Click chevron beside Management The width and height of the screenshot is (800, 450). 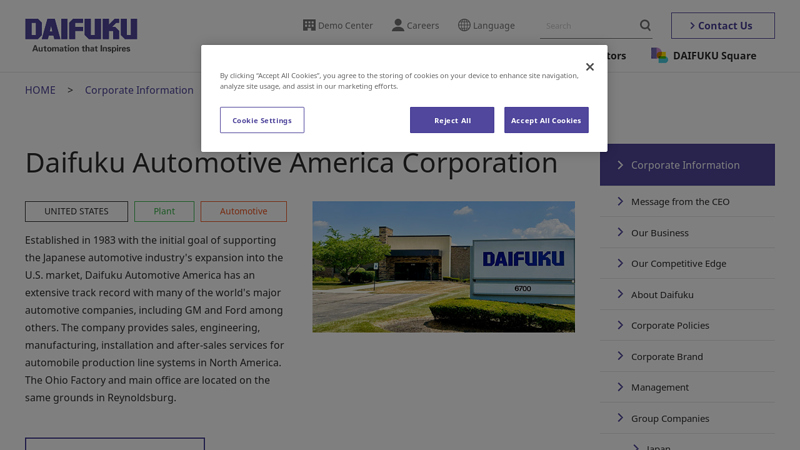pos(620,387)
